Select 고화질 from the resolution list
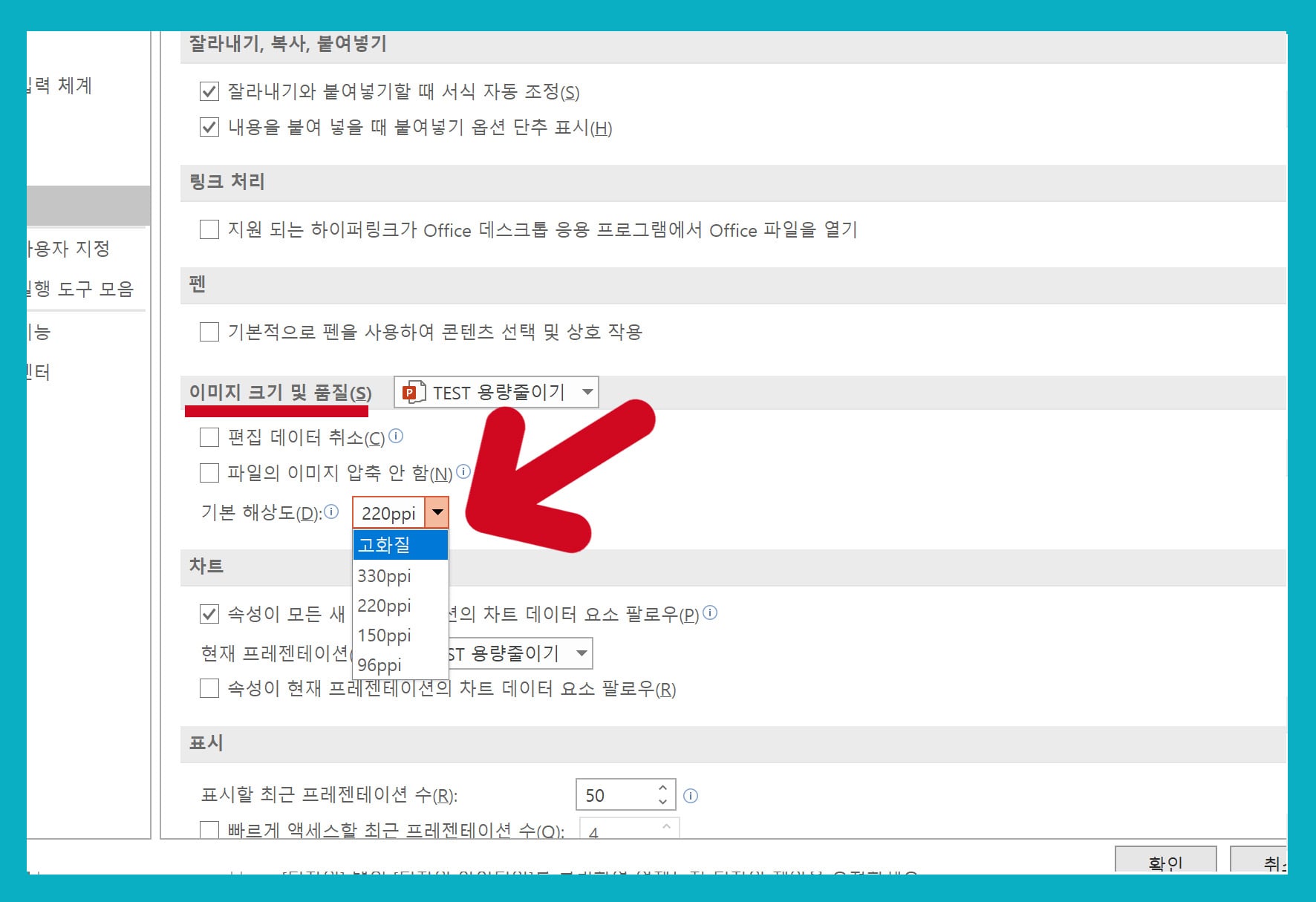Image resolution: width=1316 pixels, height=902 pixels. pyautogui.click(x=400, y=545)
